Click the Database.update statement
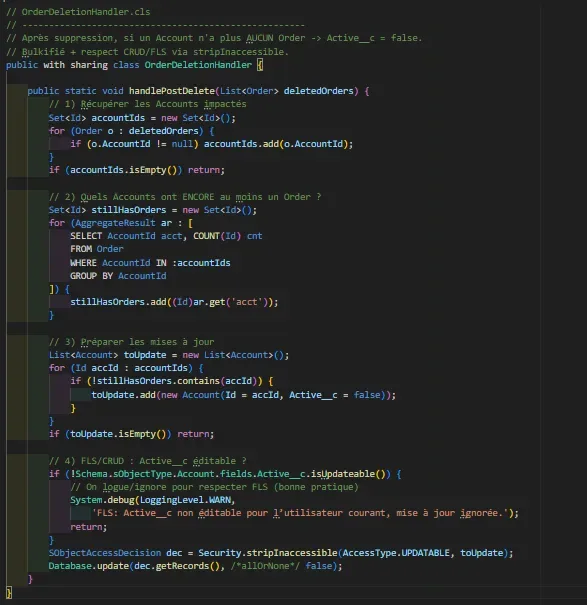Screen dimensions: 587x605 tap(195, 566)
